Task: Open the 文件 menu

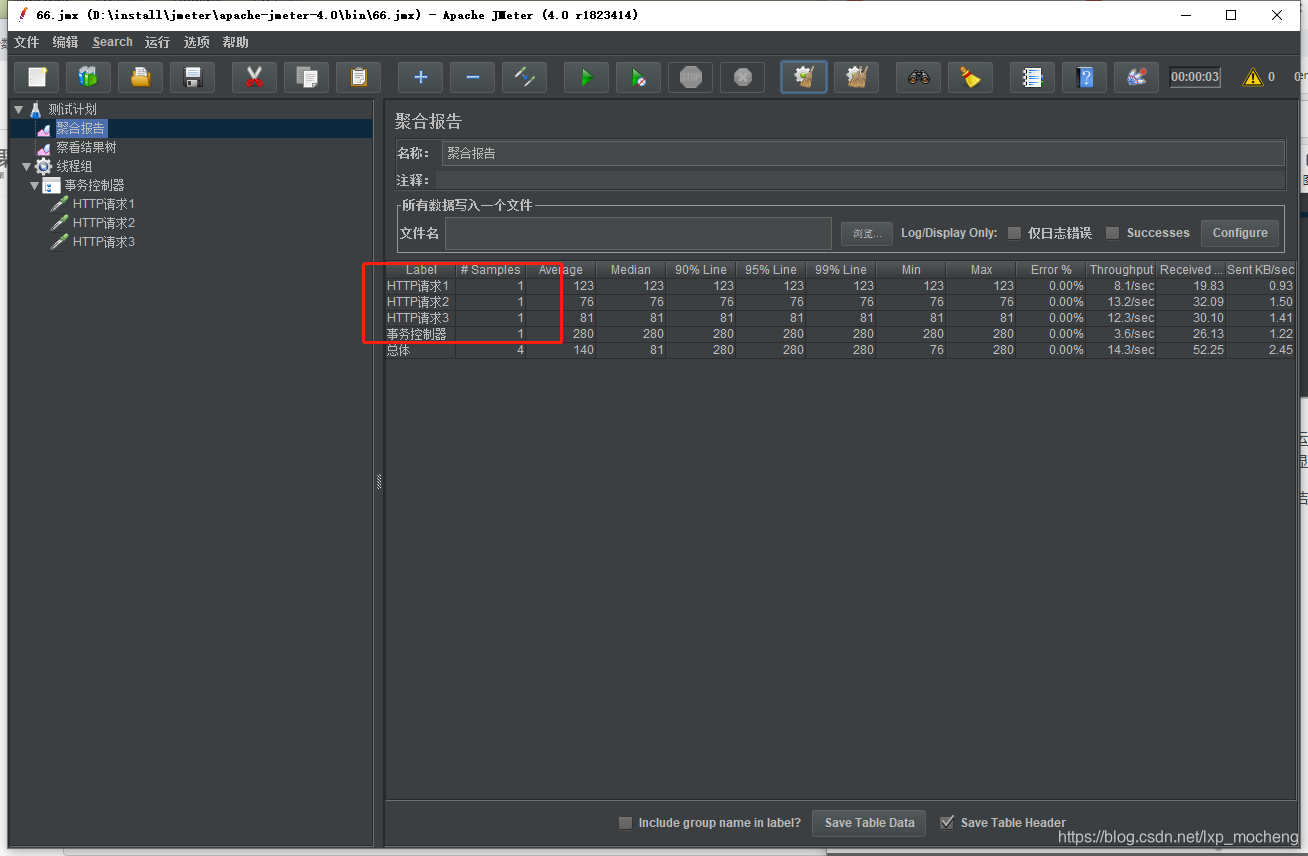Action: (x=26, y=42)
